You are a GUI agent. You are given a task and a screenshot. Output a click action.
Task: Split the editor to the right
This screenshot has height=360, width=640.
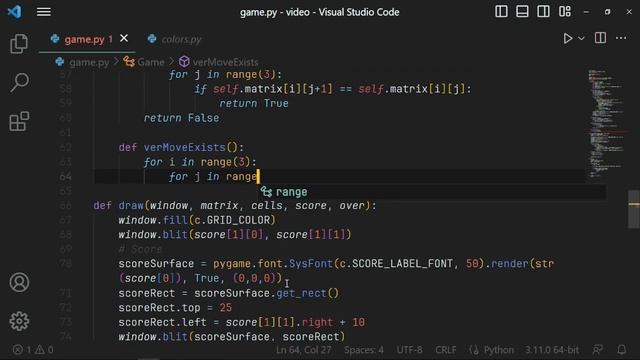point(600,38)
